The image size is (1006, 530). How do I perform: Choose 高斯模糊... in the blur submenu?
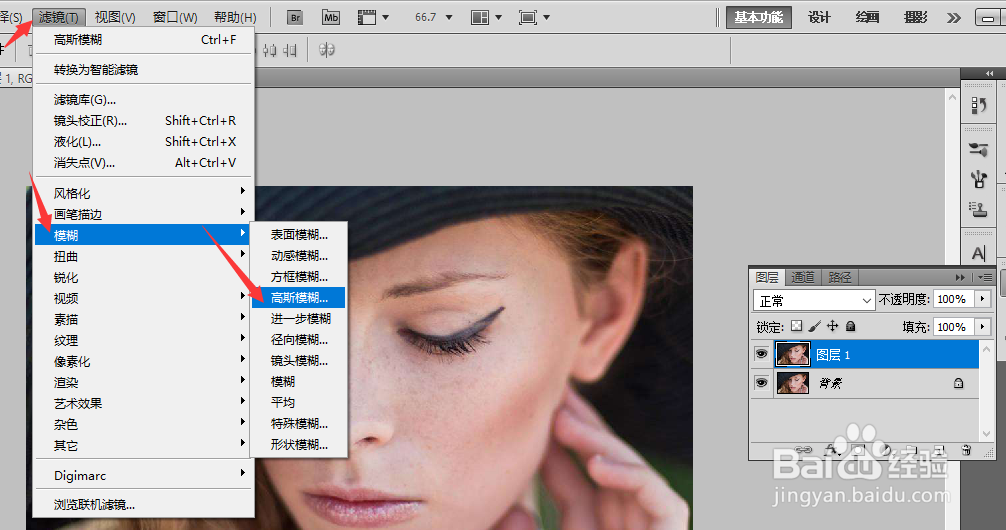298,297
